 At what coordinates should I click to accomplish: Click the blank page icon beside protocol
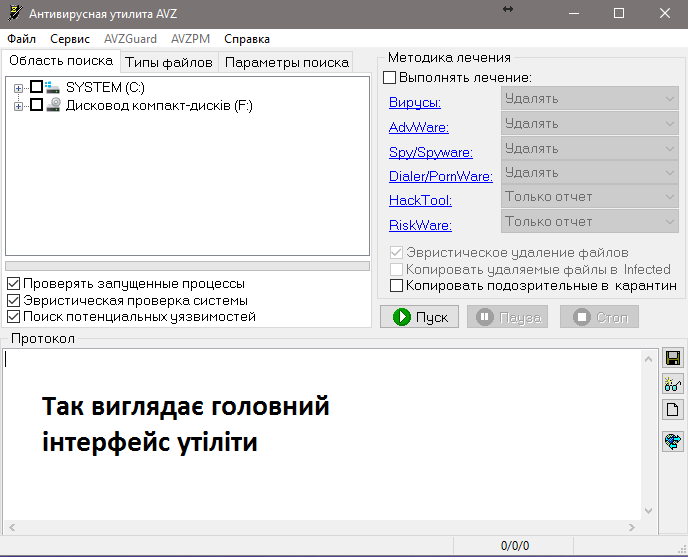(672, 409)
